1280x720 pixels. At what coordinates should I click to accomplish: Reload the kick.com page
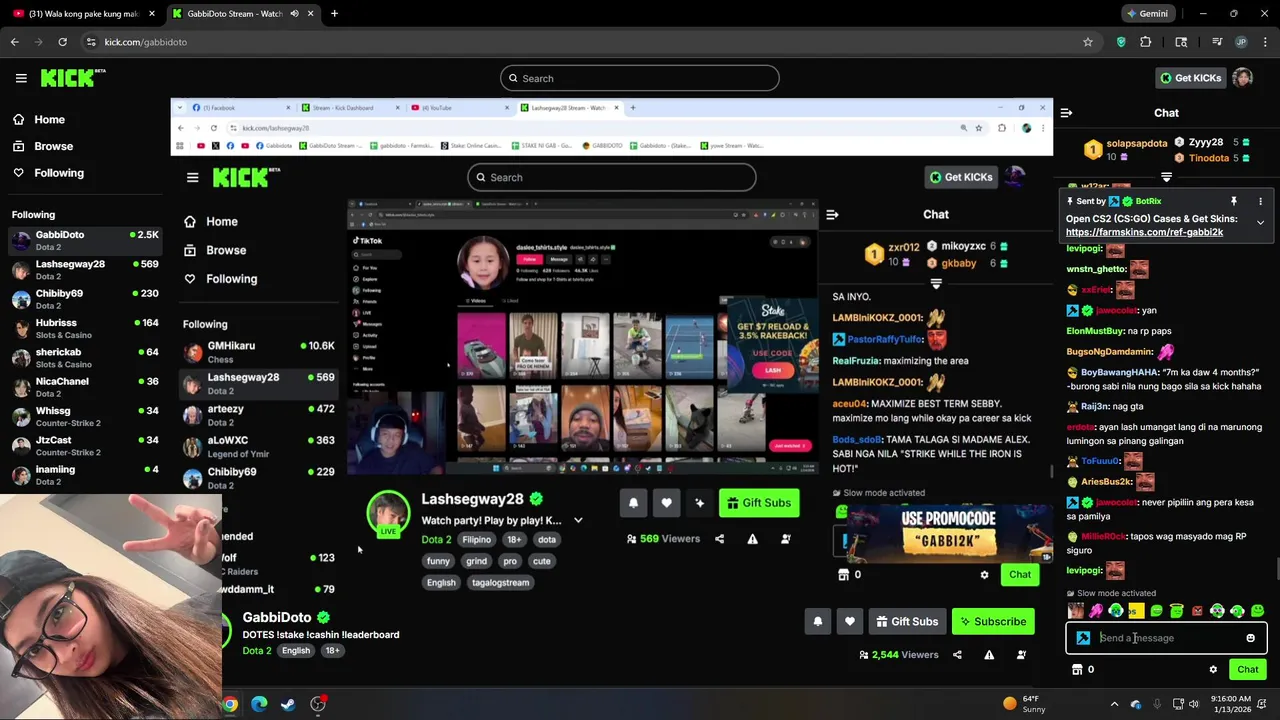point(62,42)
